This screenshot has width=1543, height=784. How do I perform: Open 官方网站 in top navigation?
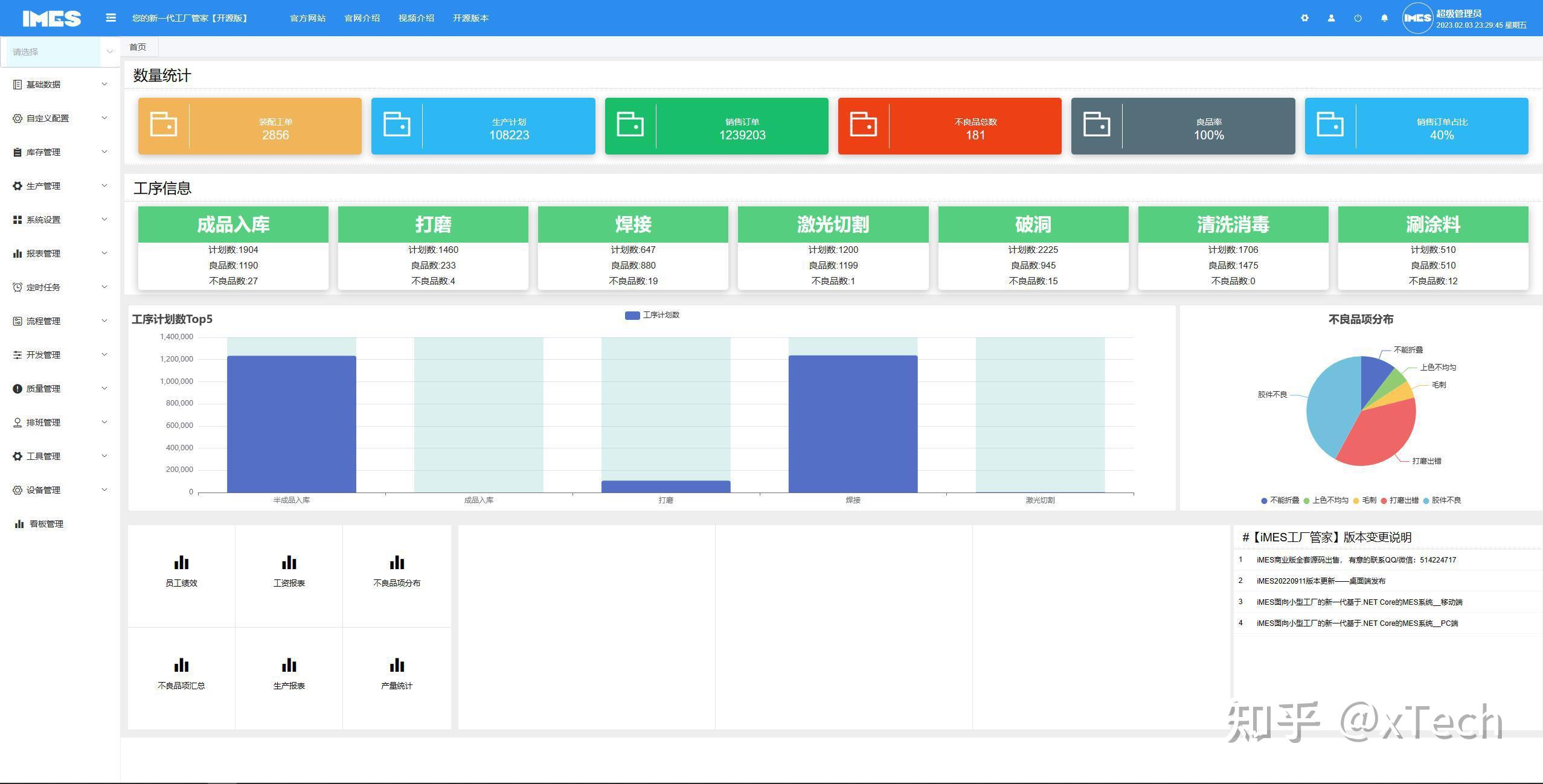click(308, 18)
